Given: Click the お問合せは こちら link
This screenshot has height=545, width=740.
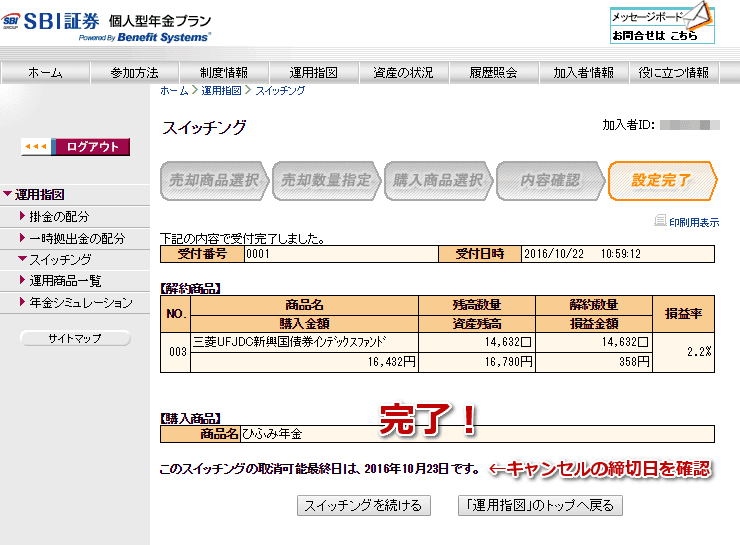Looking at the screenshot, I should [x=655, y=35].
